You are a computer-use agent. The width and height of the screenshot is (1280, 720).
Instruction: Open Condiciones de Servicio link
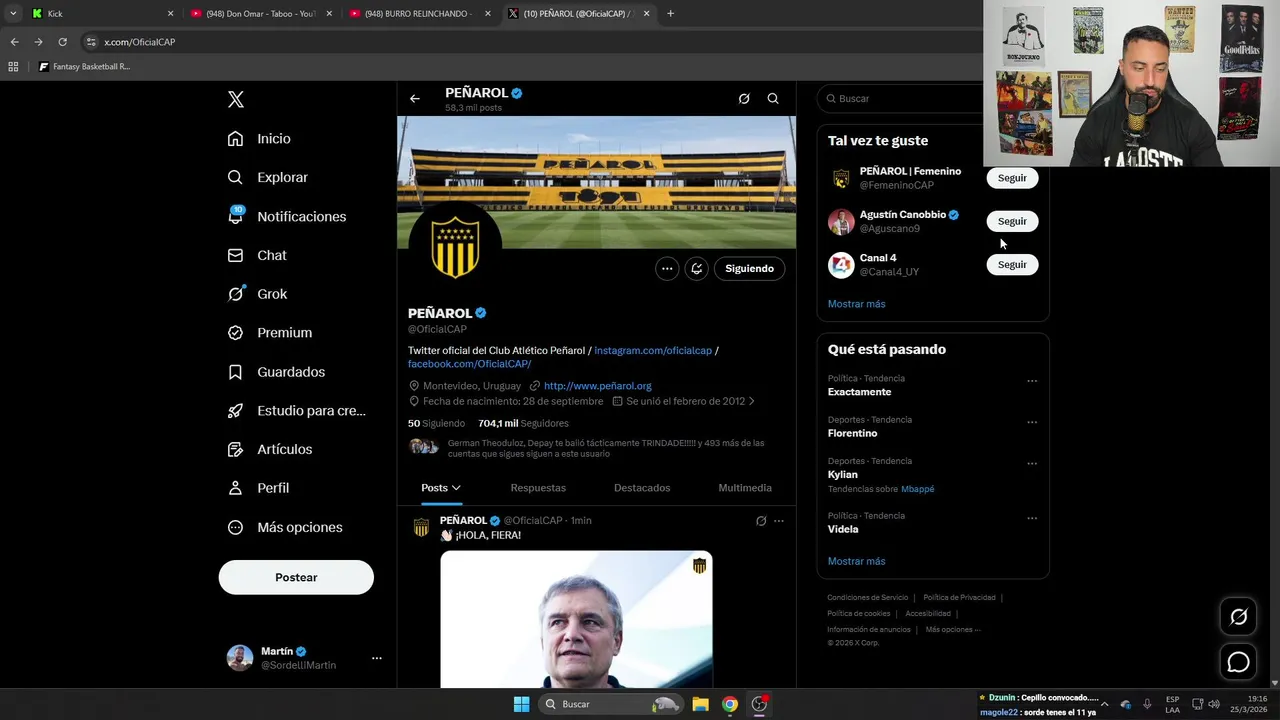868,597
